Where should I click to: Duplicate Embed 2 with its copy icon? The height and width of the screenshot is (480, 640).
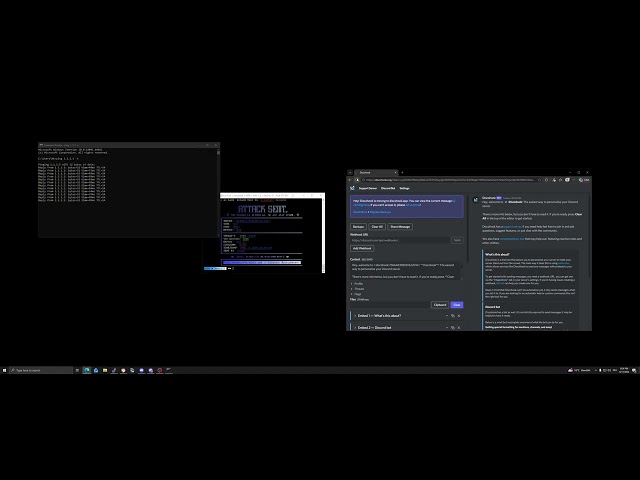point(453,327)
